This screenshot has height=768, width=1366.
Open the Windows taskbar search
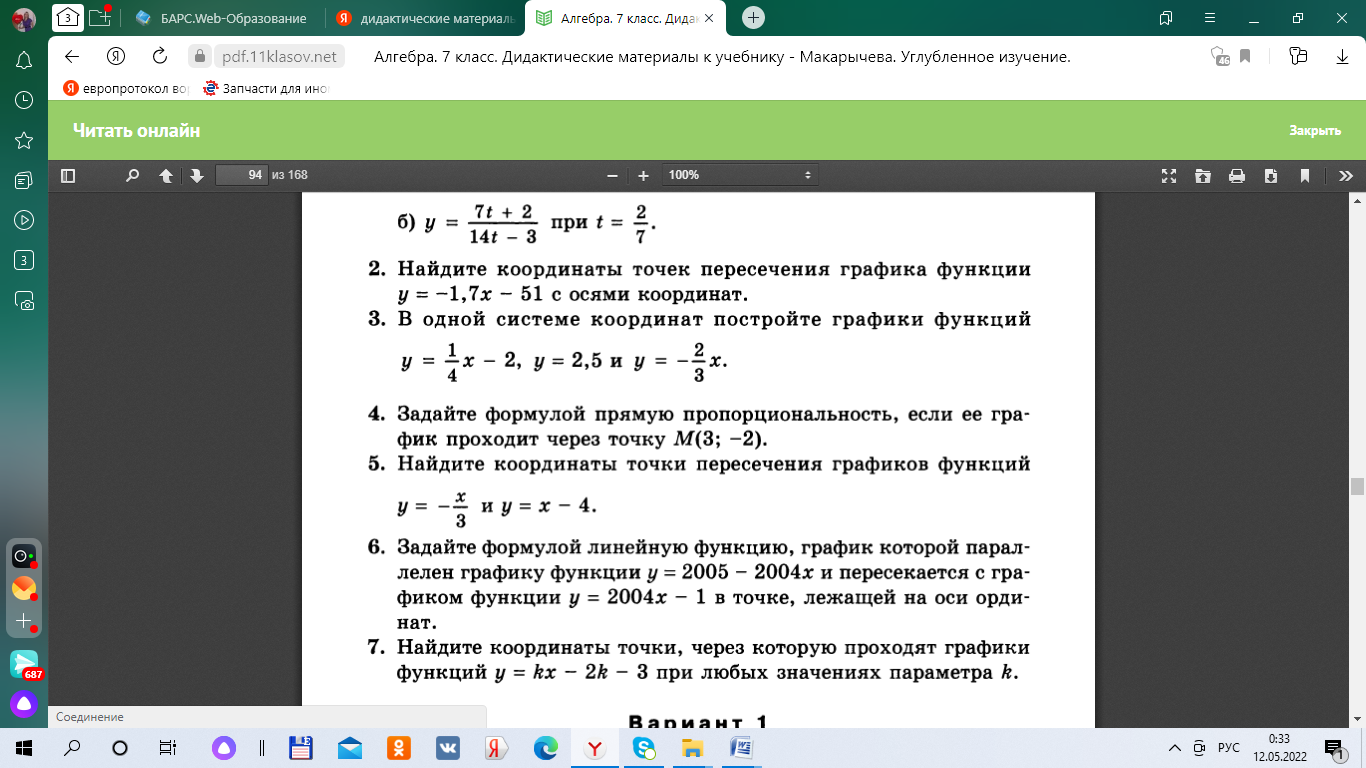pos(72,748)
